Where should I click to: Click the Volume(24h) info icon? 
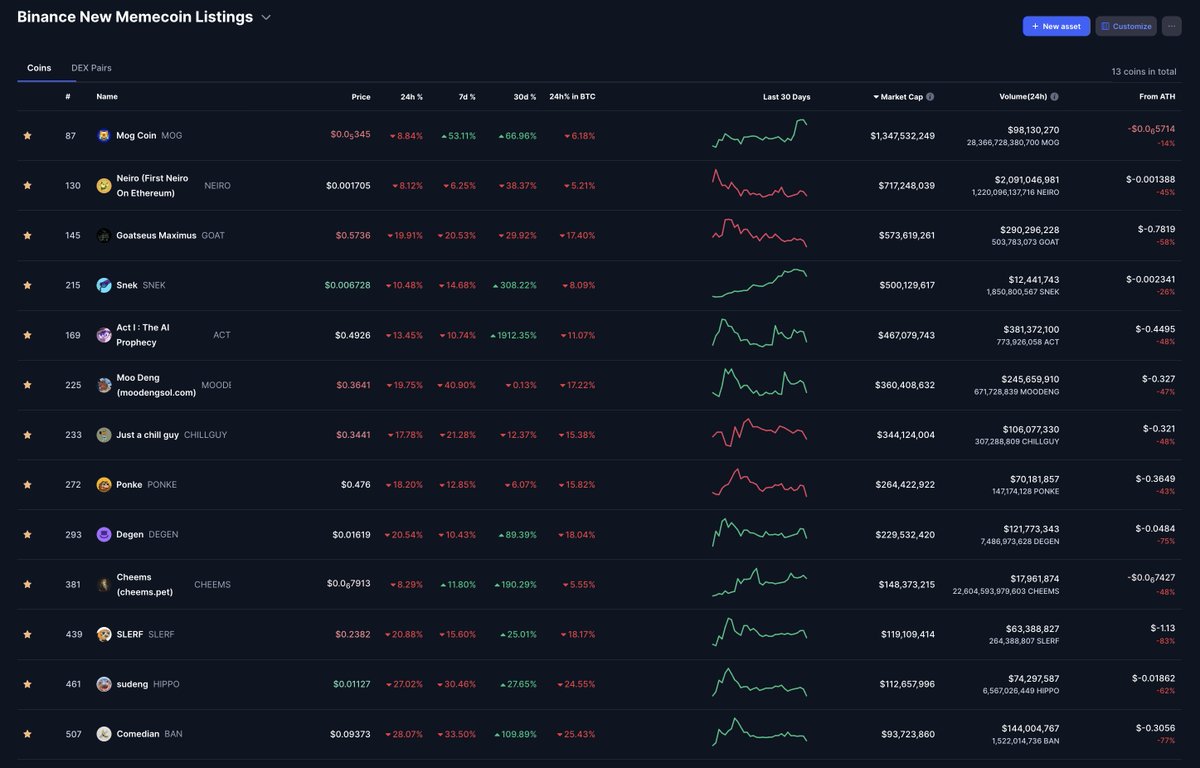point(1054,97)
